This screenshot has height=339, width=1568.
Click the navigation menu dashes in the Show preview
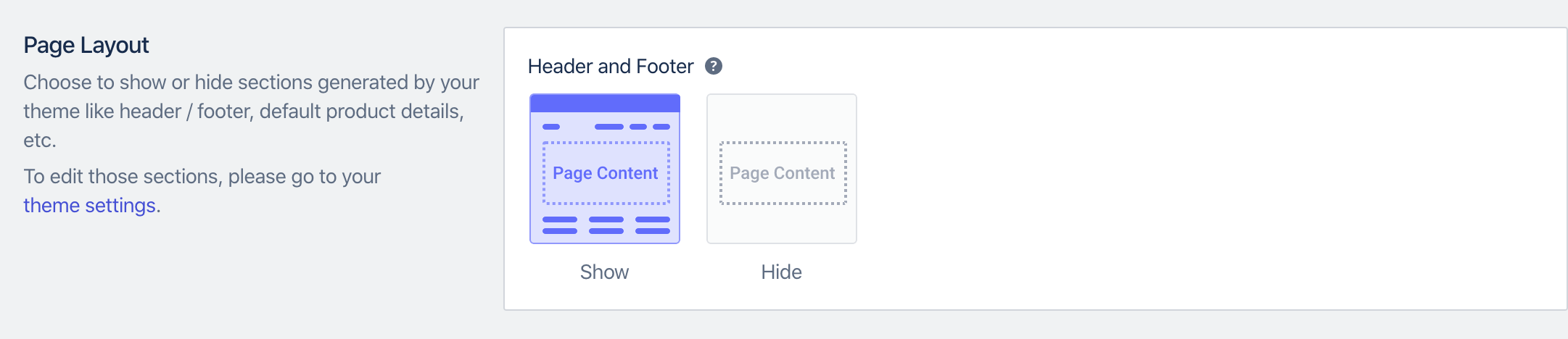[632, 127]
